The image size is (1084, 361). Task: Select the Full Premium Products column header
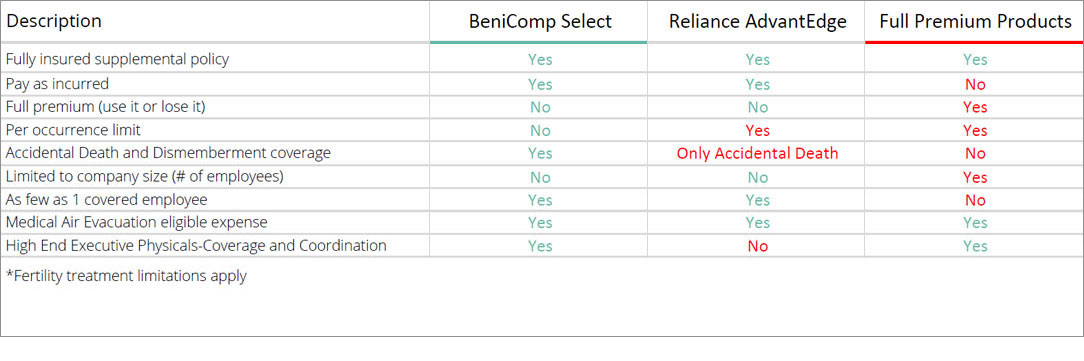[x=975, y=21]
